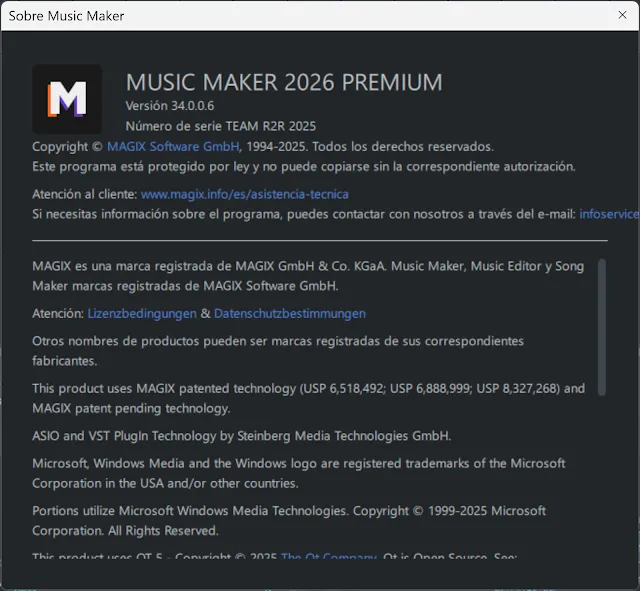Click the 'MAGIX patented technology' paragraph
Viewport: 640px width, 591px height.
[x=309, y=398]
